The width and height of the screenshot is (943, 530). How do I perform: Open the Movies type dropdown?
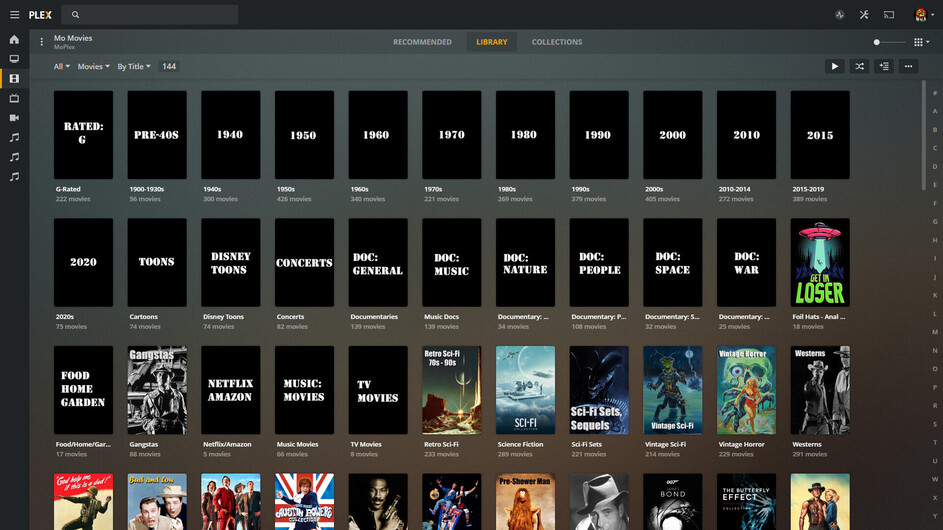[93, 67]
